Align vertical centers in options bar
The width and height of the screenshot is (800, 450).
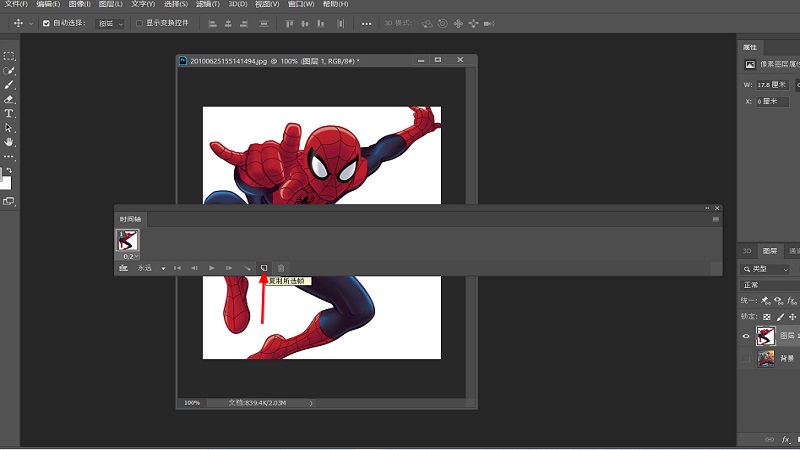coord(305,23)
